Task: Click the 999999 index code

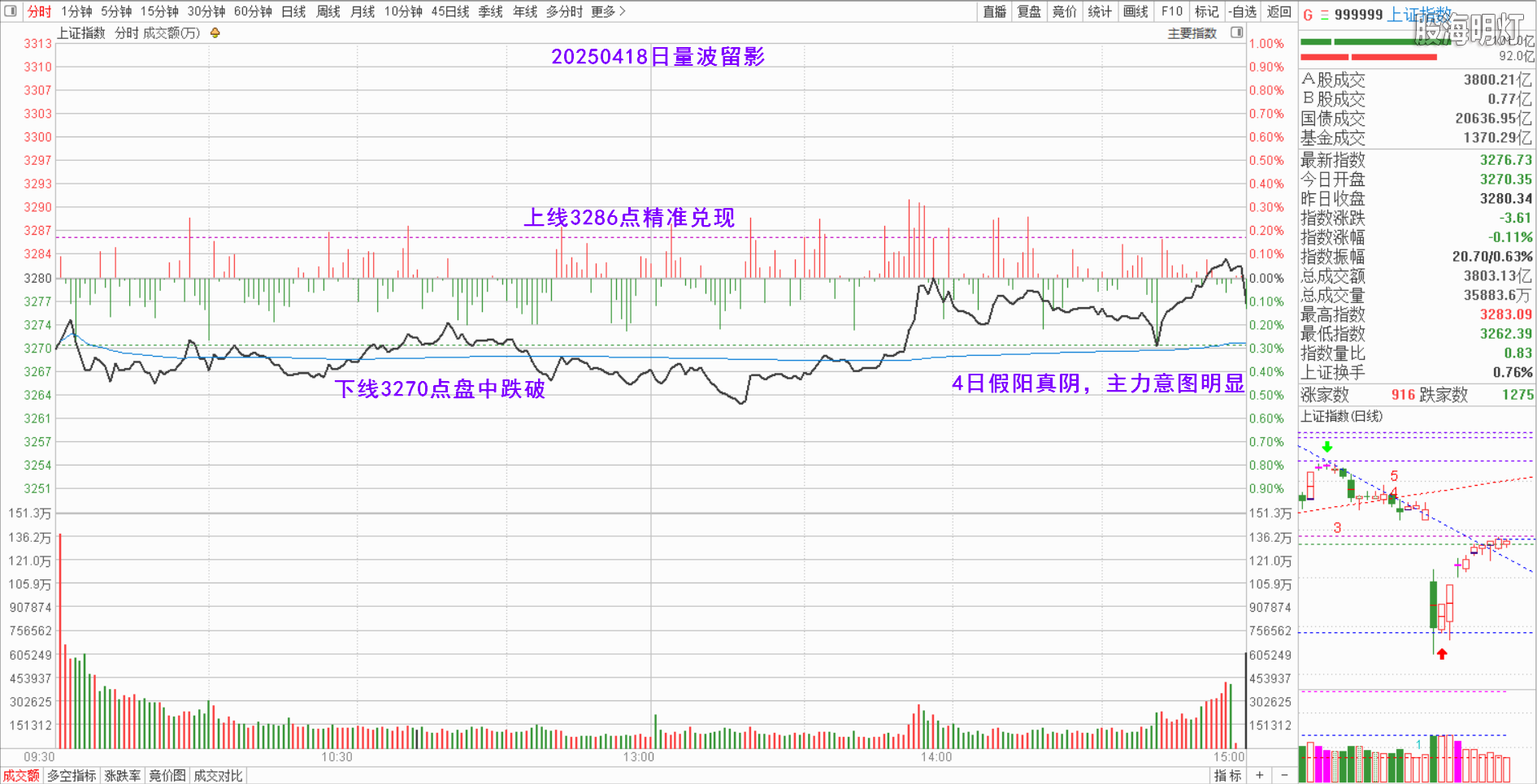Action: coord(1358,15)
